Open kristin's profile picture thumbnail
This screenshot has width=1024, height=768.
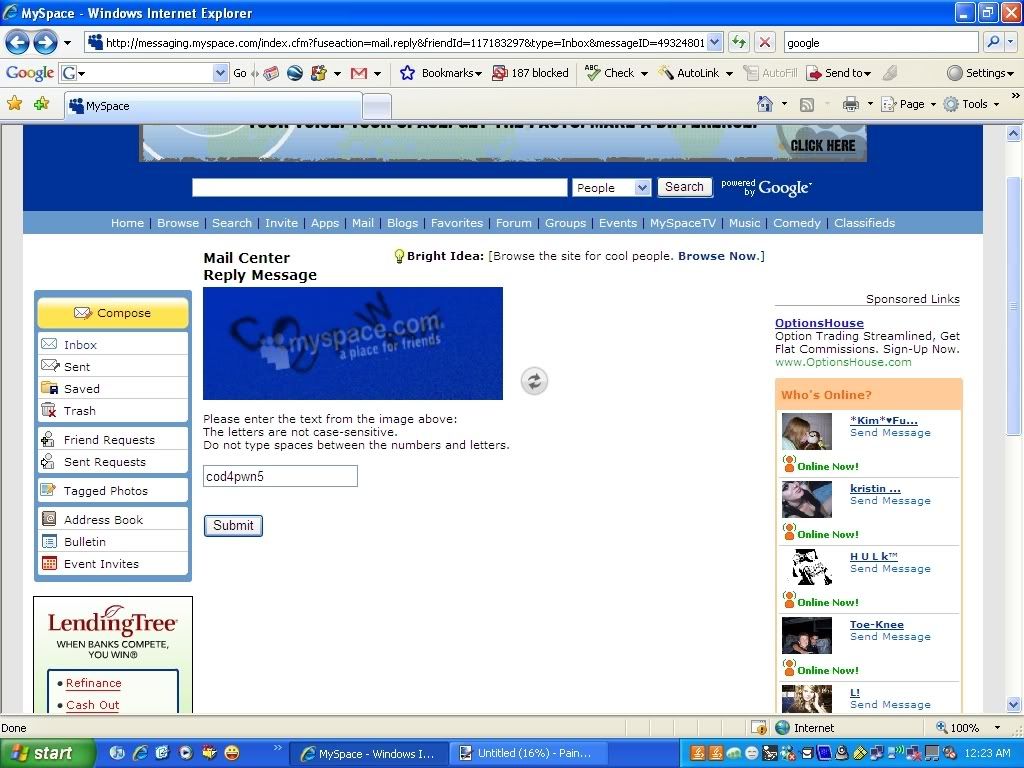(x=807, y=500)
